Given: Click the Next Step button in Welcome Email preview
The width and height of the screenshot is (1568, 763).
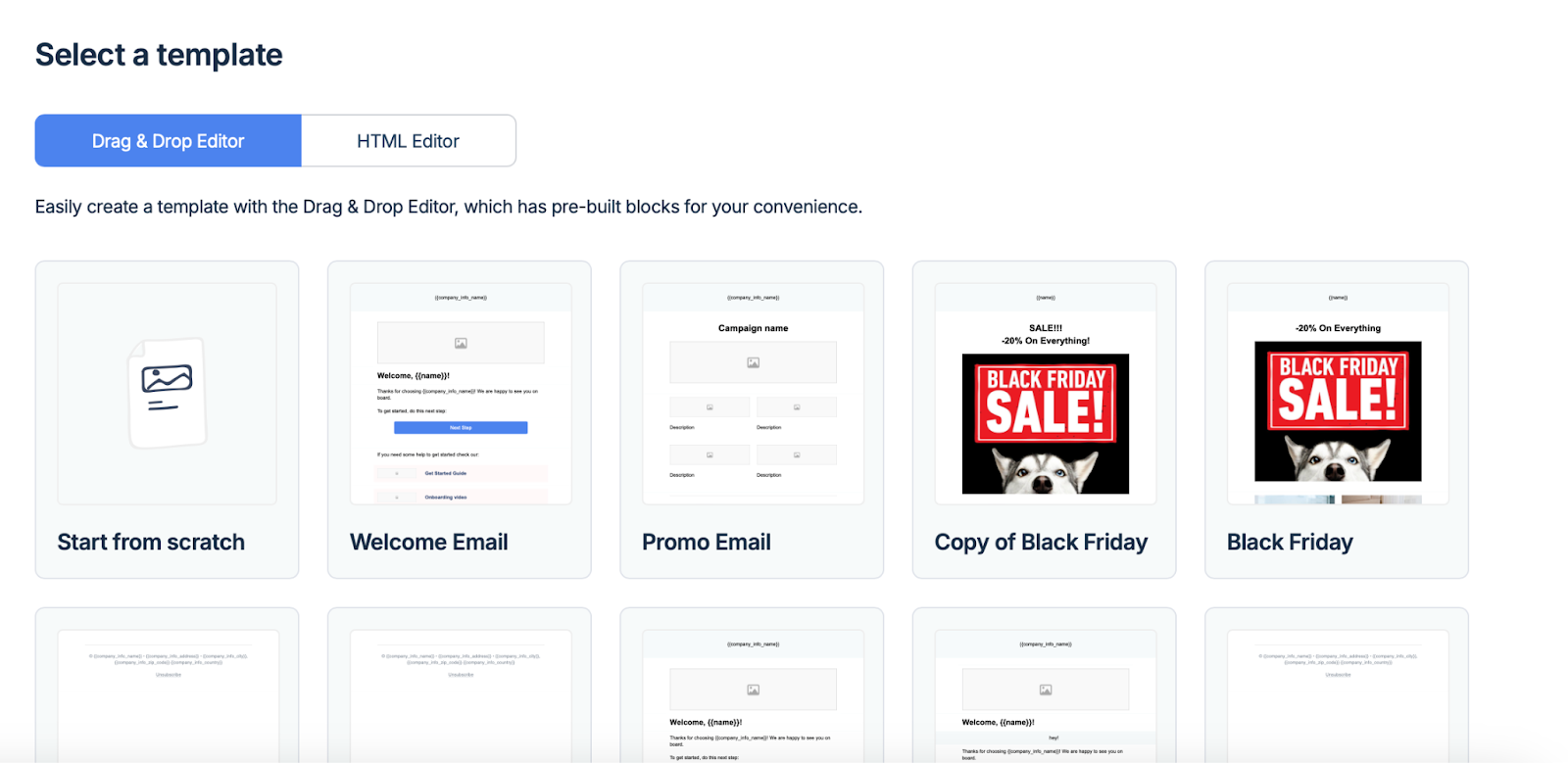Looking at the screenshot, I should pos(460,427).
